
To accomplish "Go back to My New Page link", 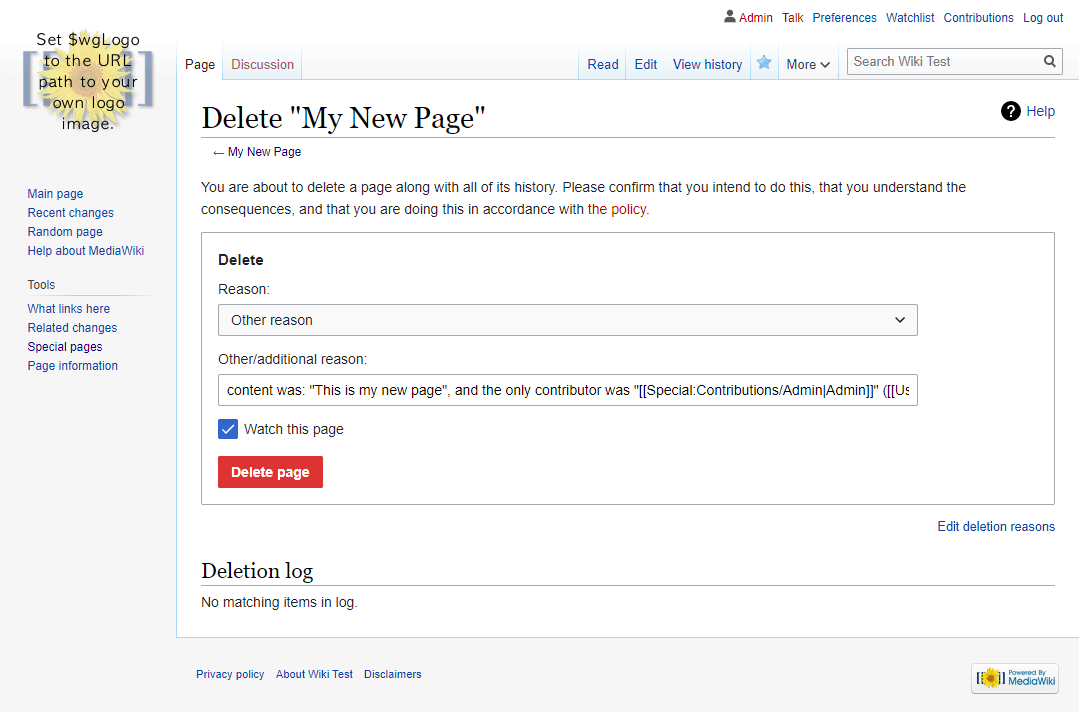I will click(x=264, y=152).
